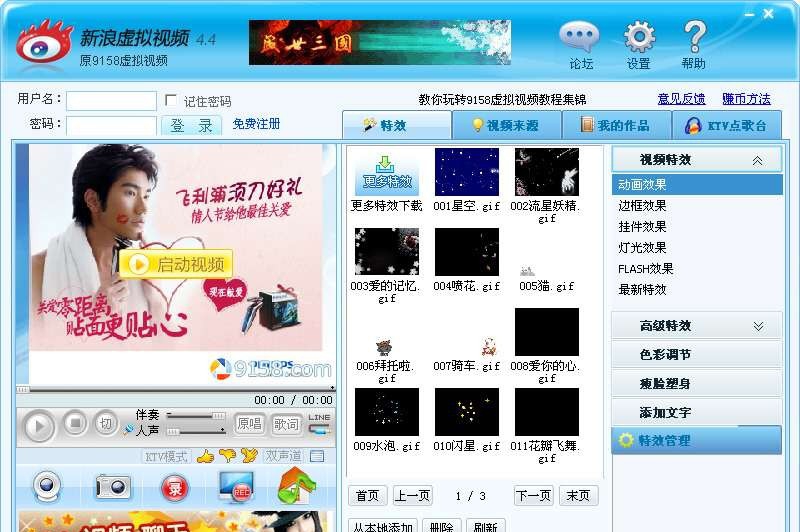Image resolution: width=800 pixels, height=532 pixels.
Task: Go to 下一页 next page
Action: click(x=534, y=496)
